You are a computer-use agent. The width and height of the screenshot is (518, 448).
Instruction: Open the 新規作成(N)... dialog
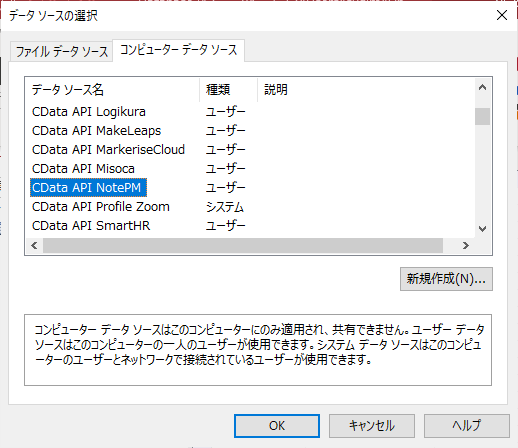coord(446,279)
